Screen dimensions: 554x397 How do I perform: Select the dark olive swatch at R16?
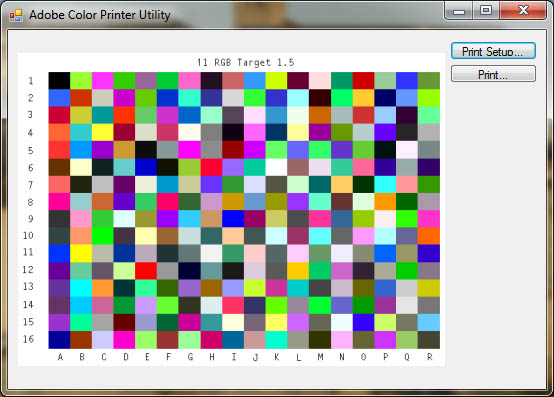[x=429, y=340]
